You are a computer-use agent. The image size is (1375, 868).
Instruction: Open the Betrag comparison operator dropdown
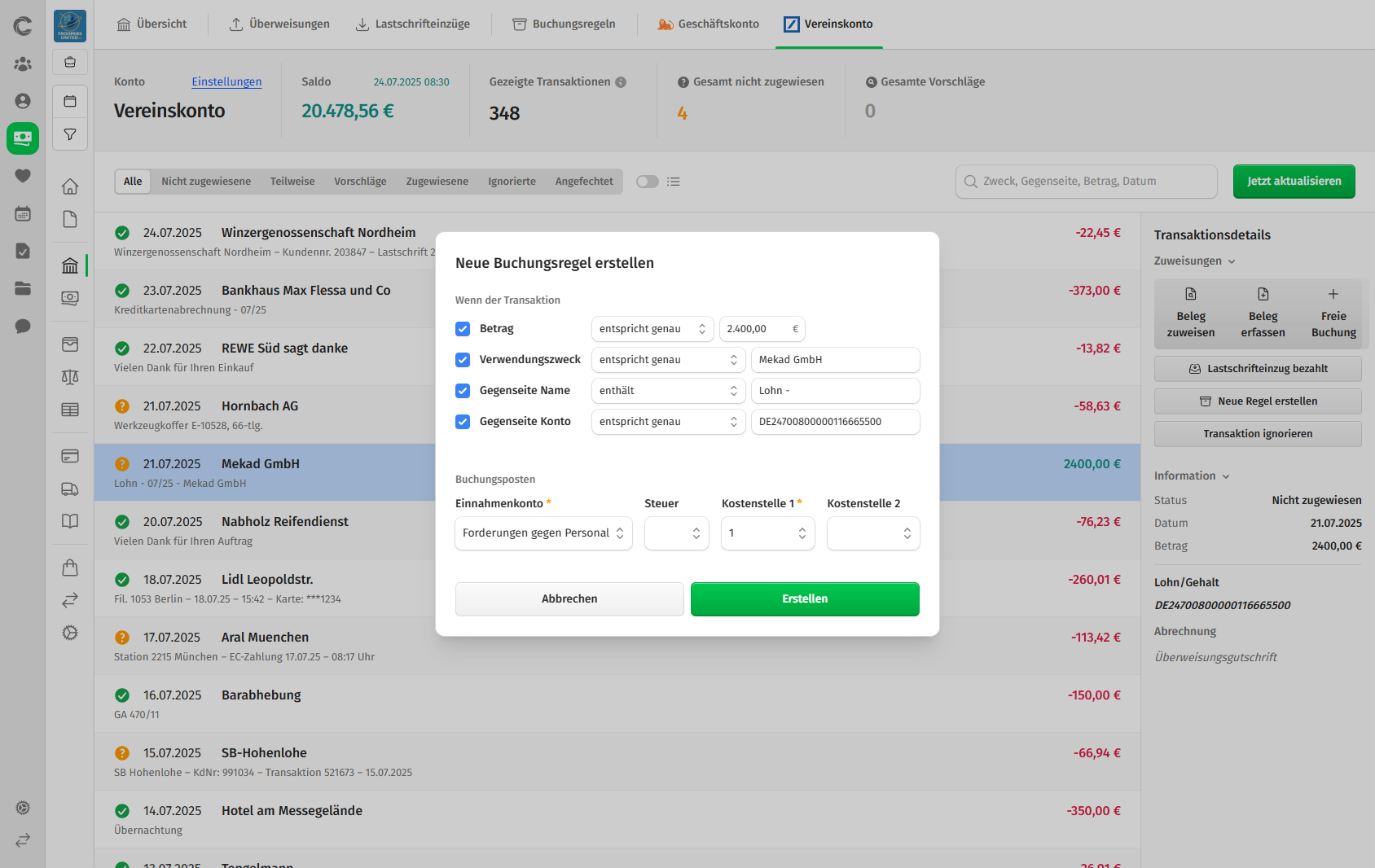pyautogui.click(x=652, y=329)
